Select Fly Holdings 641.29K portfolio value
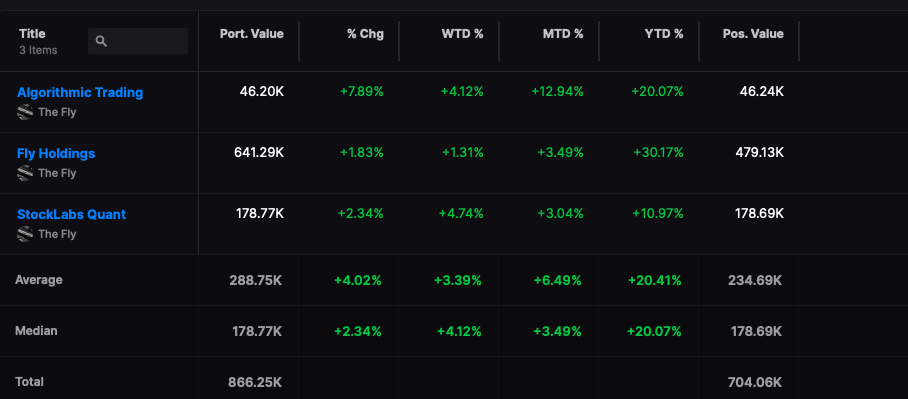This screenshot has width=908, height=399. pyautogui.click(x=259, y=152)
